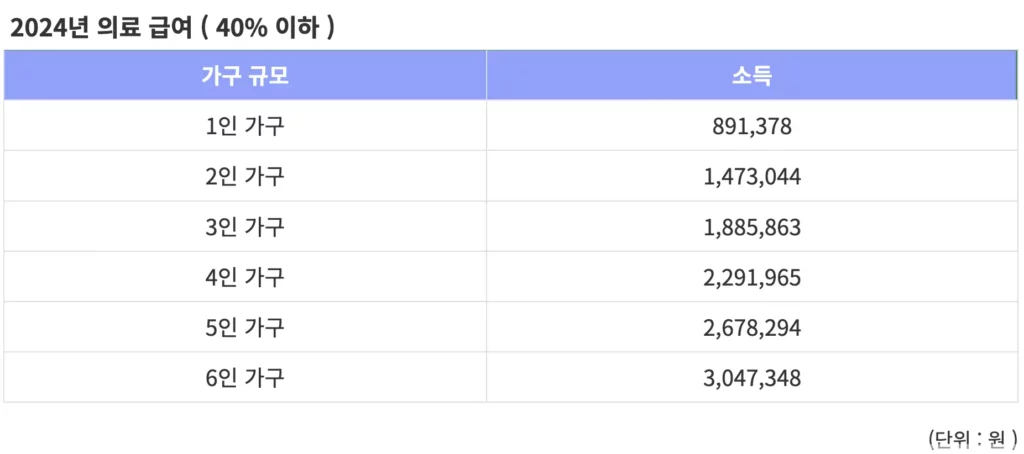Viewport: 1024px width, 454px height.
Task: Click the income value 3,047,348
Action: (x=752, y=378)
